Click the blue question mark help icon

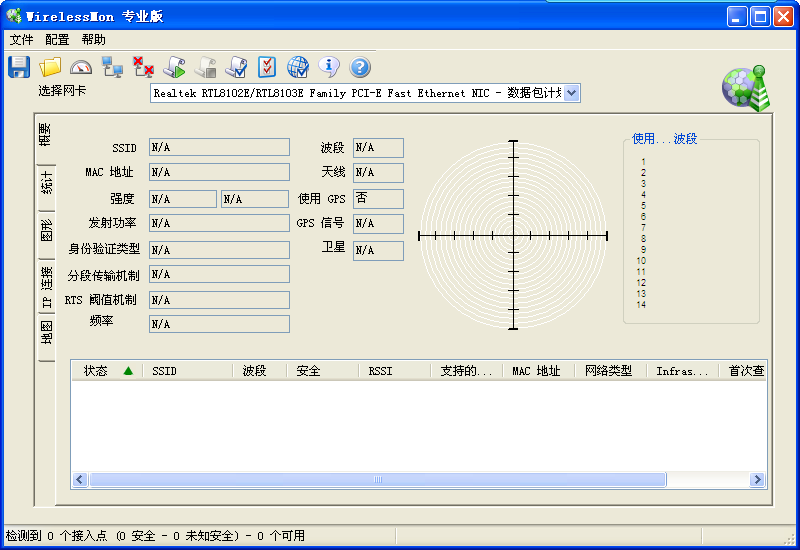(360, 67)
